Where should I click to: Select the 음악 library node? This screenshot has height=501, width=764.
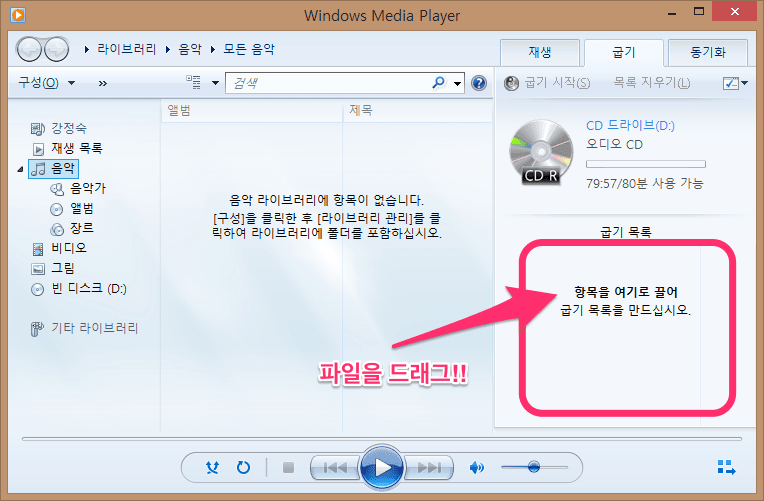click(x=53, y=169)
